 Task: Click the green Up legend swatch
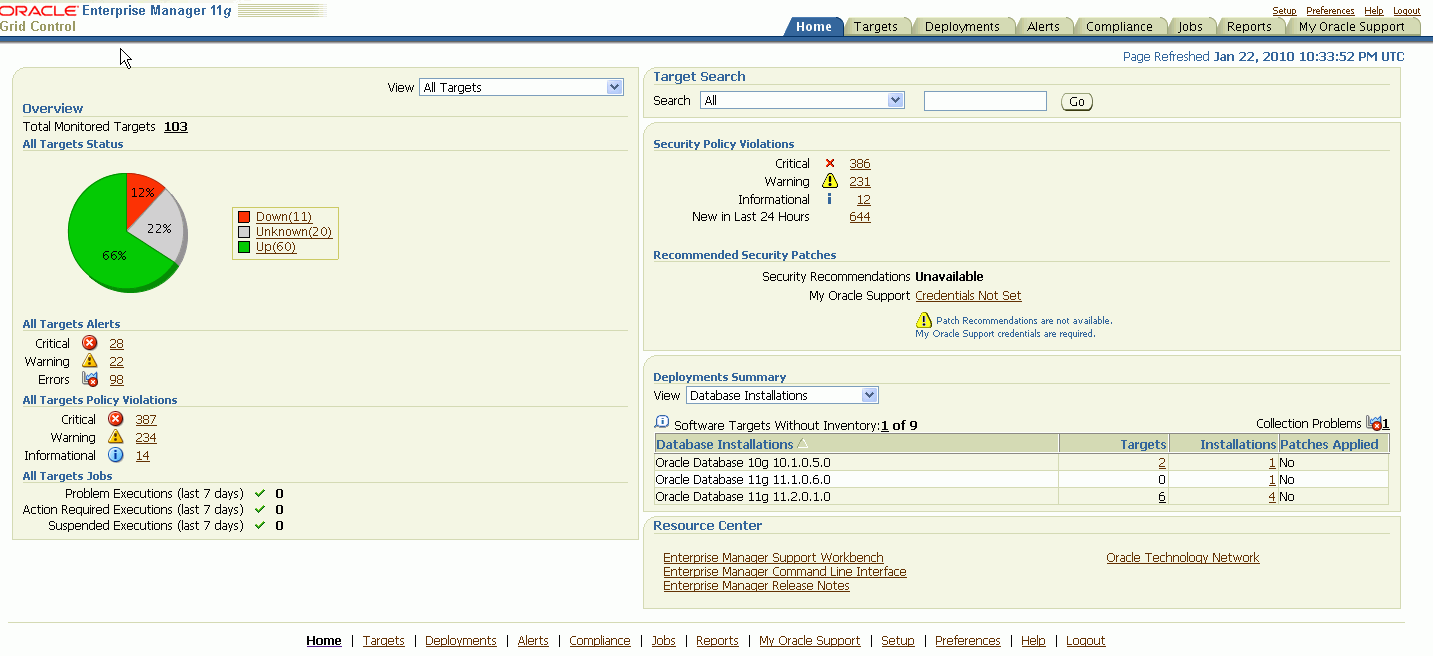tap(244, 247)
